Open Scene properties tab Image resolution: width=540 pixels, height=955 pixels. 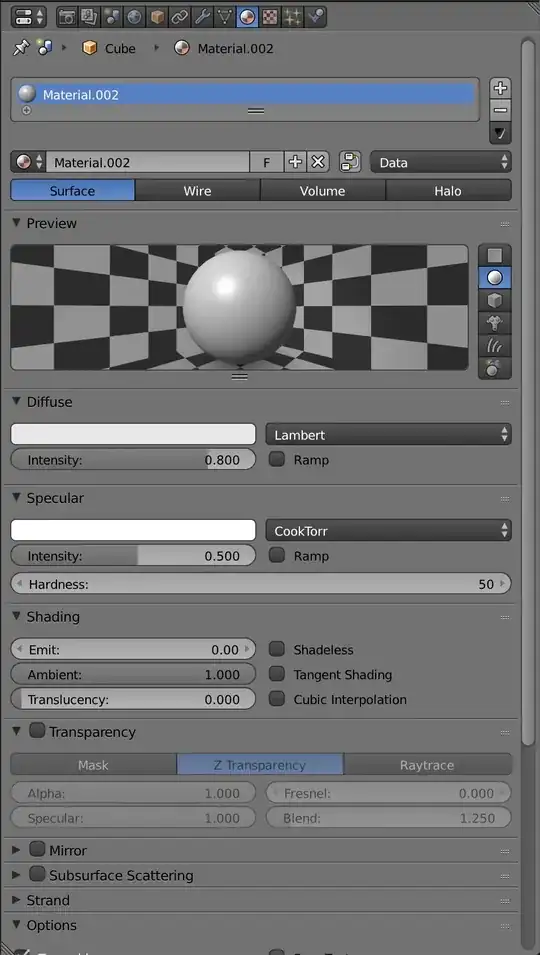tap(111, 17)
